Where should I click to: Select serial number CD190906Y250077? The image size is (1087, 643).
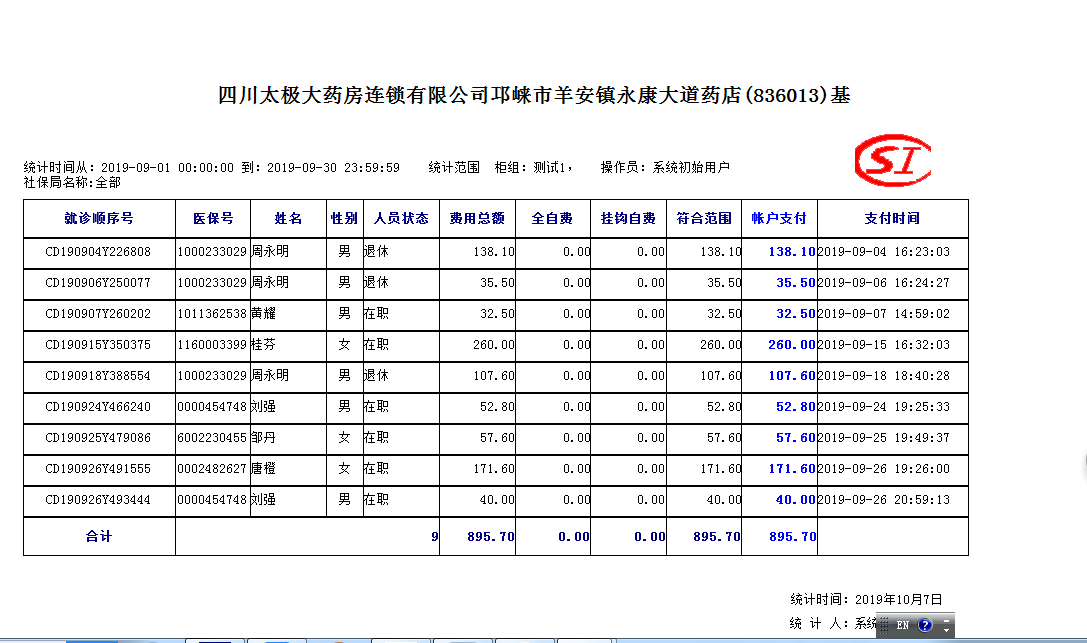point(98,283)
